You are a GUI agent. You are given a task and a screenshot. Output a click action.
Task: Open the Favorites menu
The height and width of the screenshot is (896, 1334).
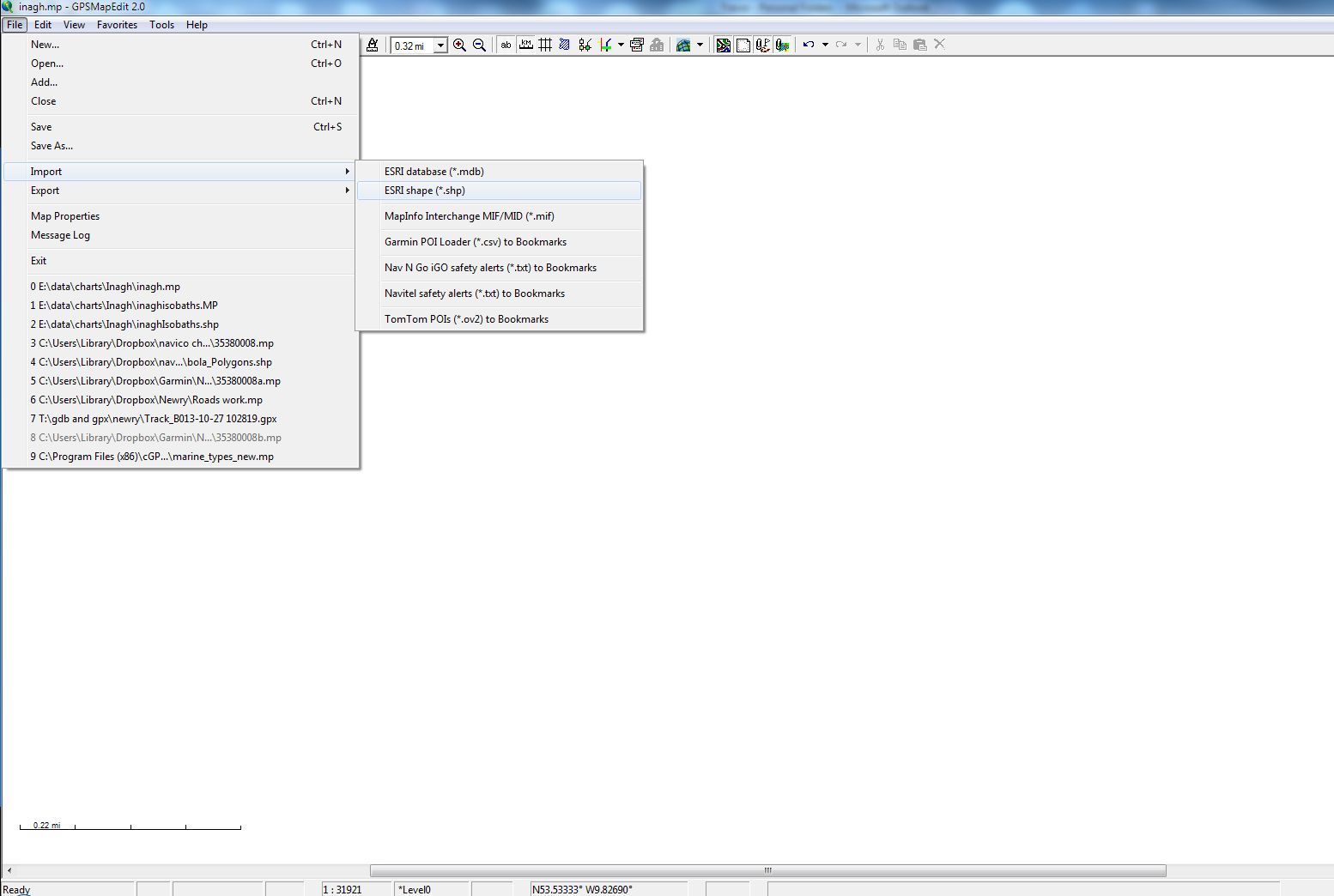coord(117,25)
